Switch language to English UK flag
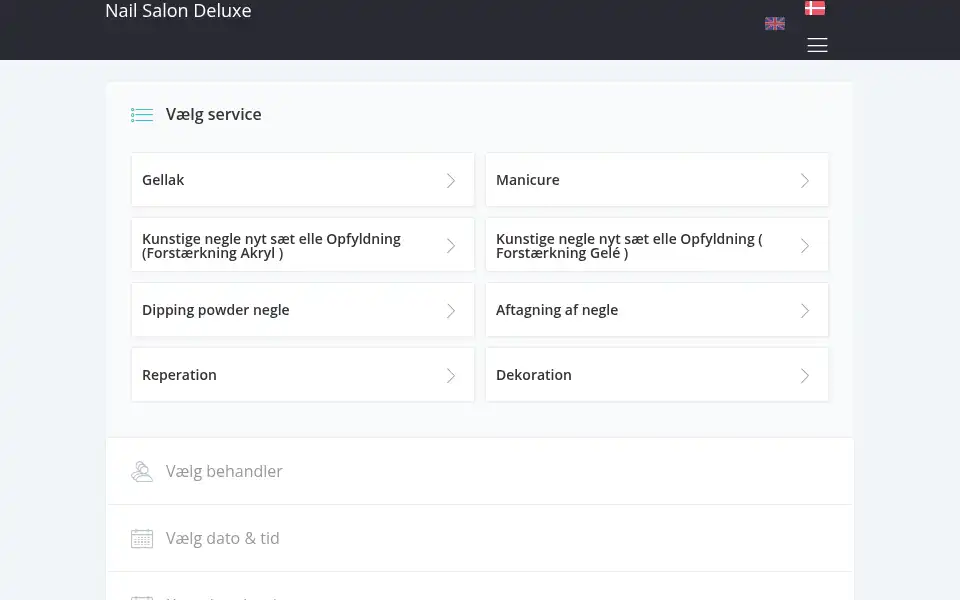The image size is (960, 600). [774, 23]
